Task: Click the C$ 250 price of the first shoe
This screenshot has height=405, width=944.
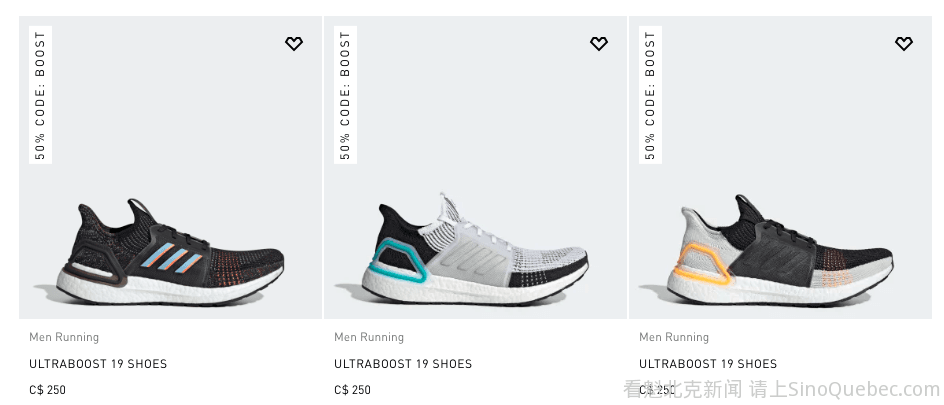Action: pos(47,390)
